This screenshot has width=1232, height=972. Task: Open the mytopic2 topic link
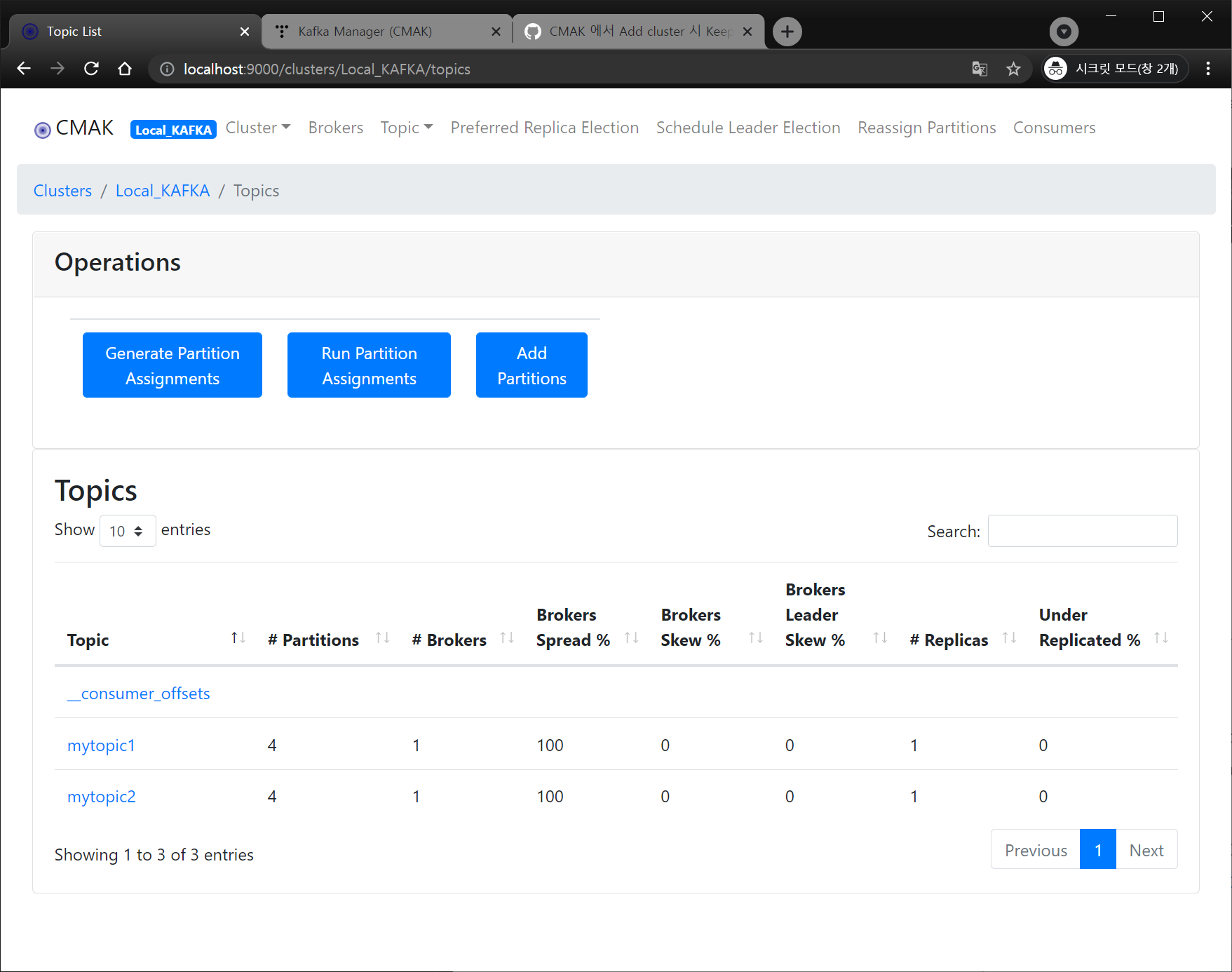102,797
